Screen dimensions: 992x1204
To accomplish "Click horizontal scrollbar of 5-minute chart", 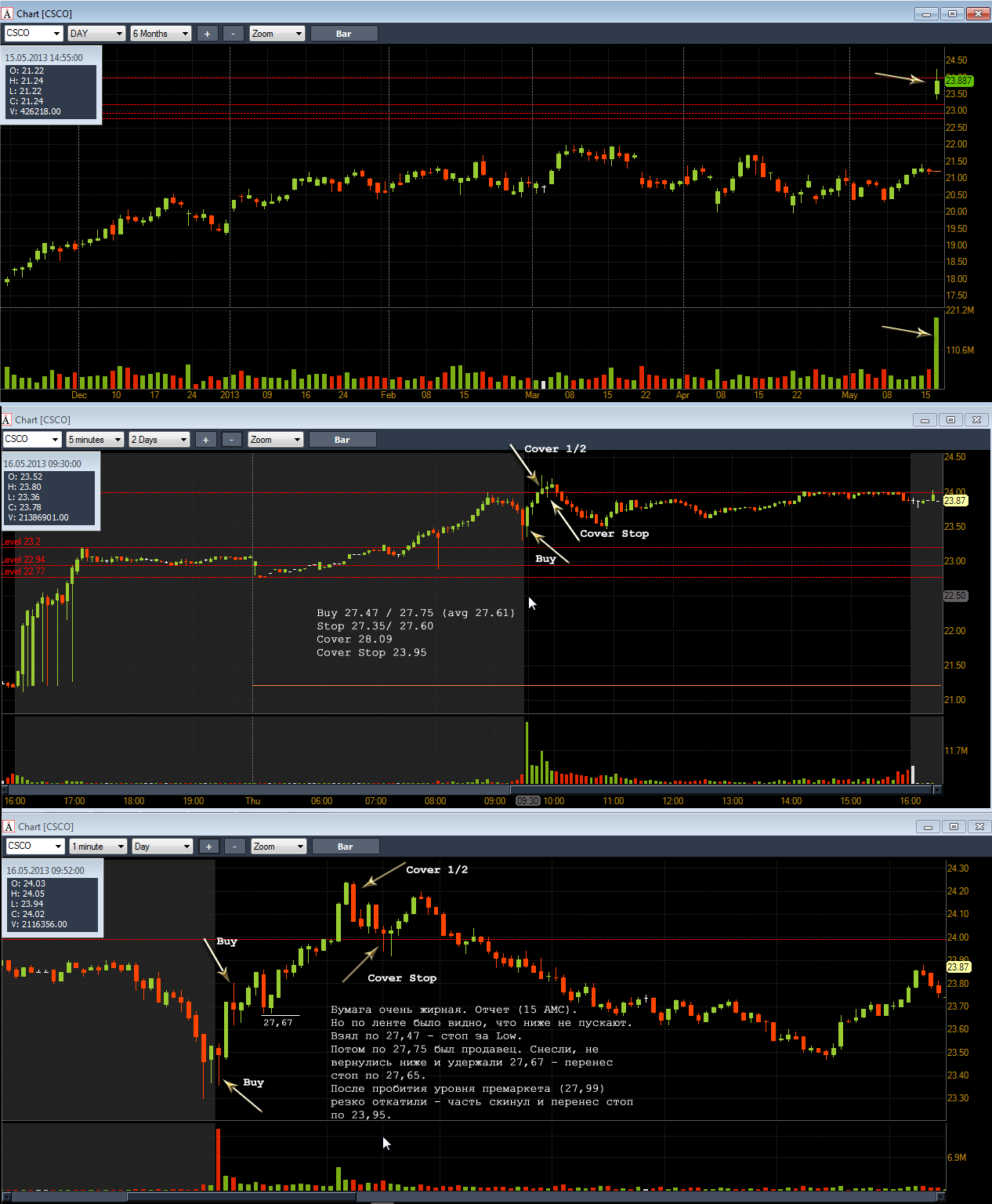I will (471, 790).
